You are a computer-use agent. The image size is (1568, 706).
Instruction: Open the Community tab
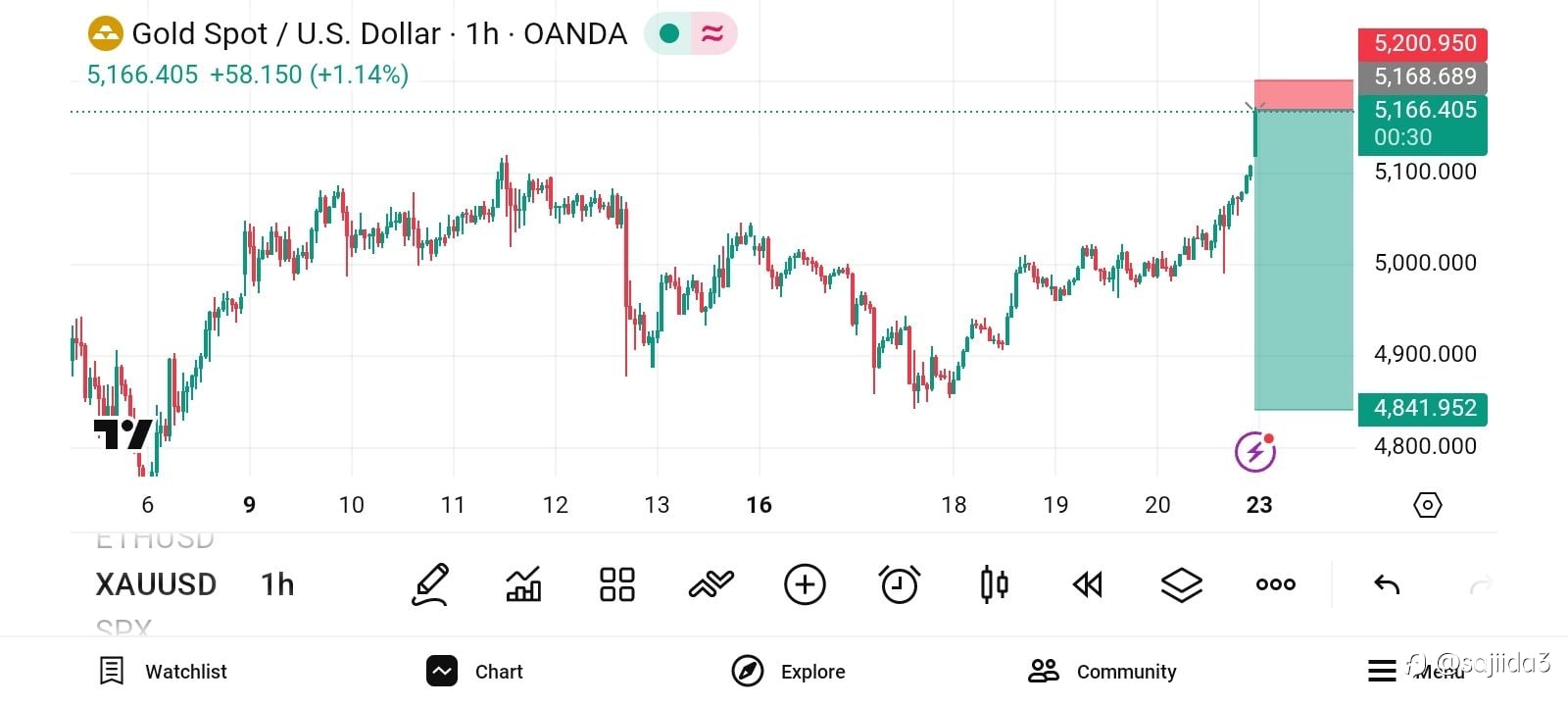[1102, 672]
